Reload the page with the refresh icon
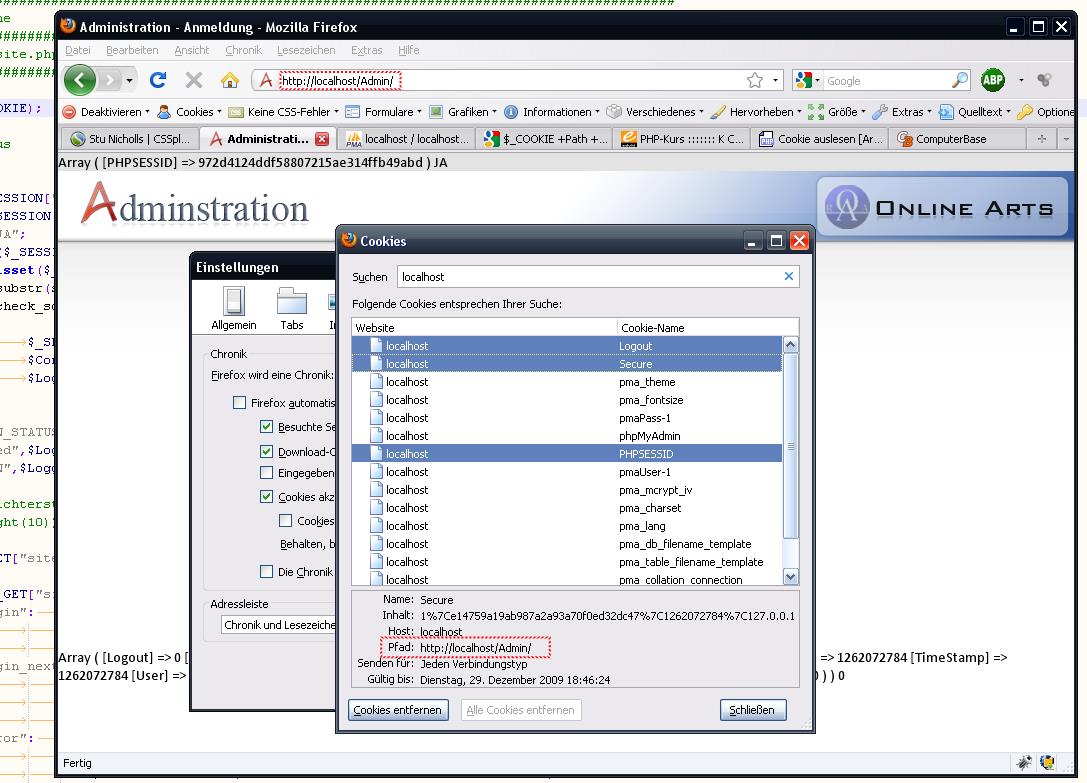Screen dimensions: 1087x783 pyautogui.click(x=158, y=80)
